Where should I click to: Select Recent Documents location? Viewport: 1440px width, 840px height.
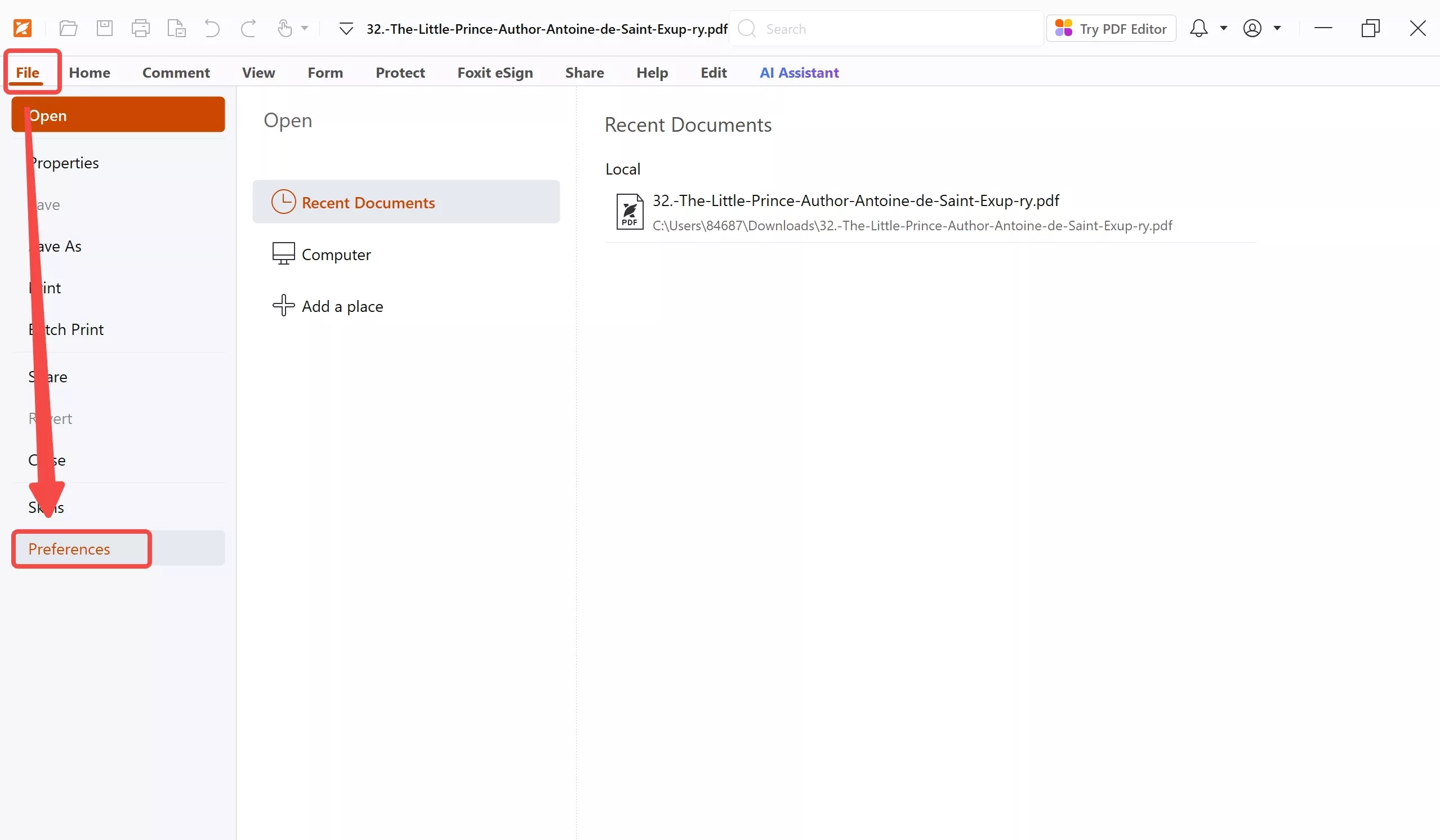coord(406,202)
